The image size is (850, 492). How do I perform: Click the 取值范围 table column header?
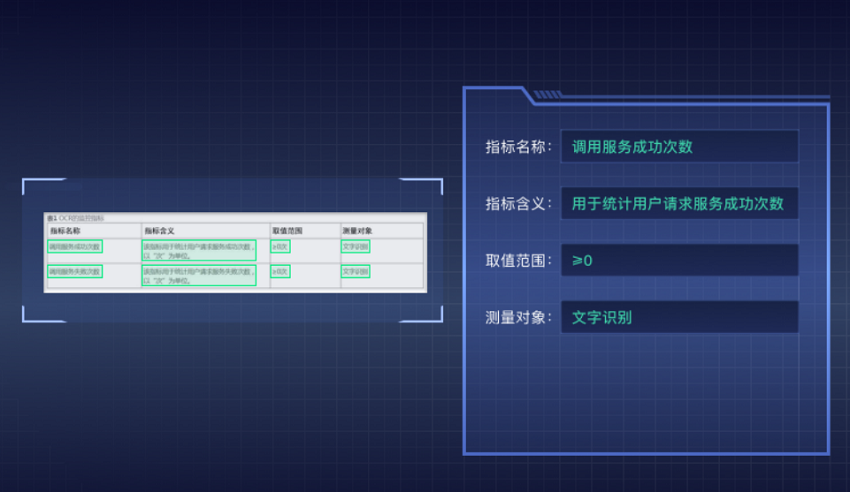point(287,231)
